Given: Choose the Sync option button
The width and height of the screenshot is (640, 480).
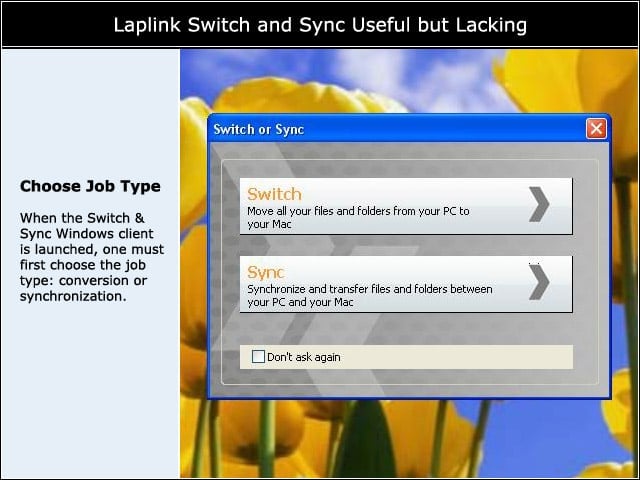Looking at the screenshot, I should 406,284.
